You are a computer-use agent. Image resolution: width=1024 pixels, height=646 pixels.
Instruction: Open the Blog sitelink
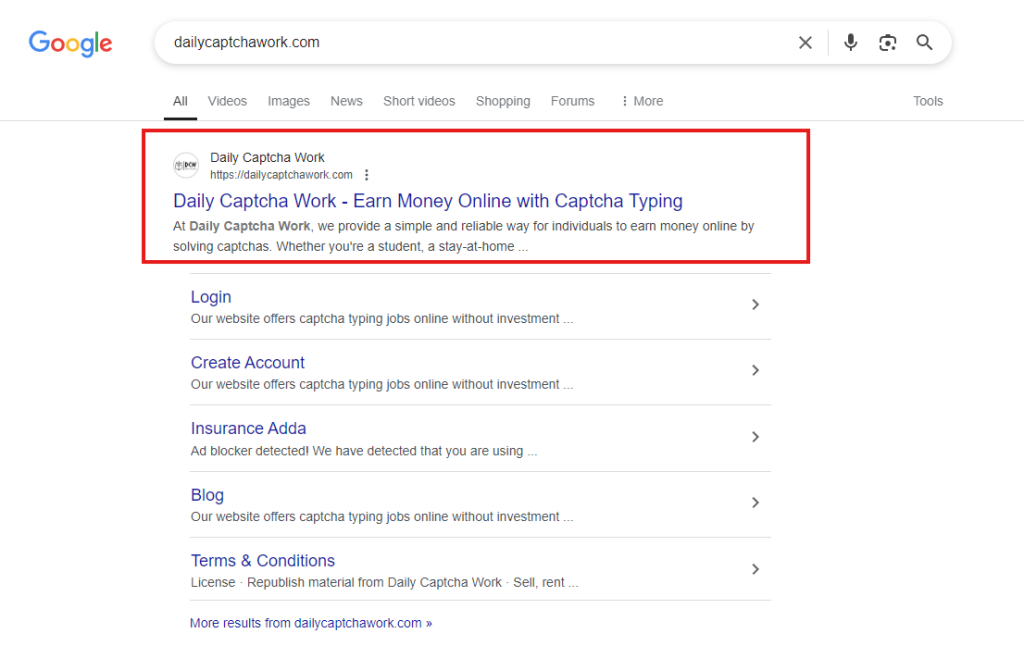[x=207, y=495]
